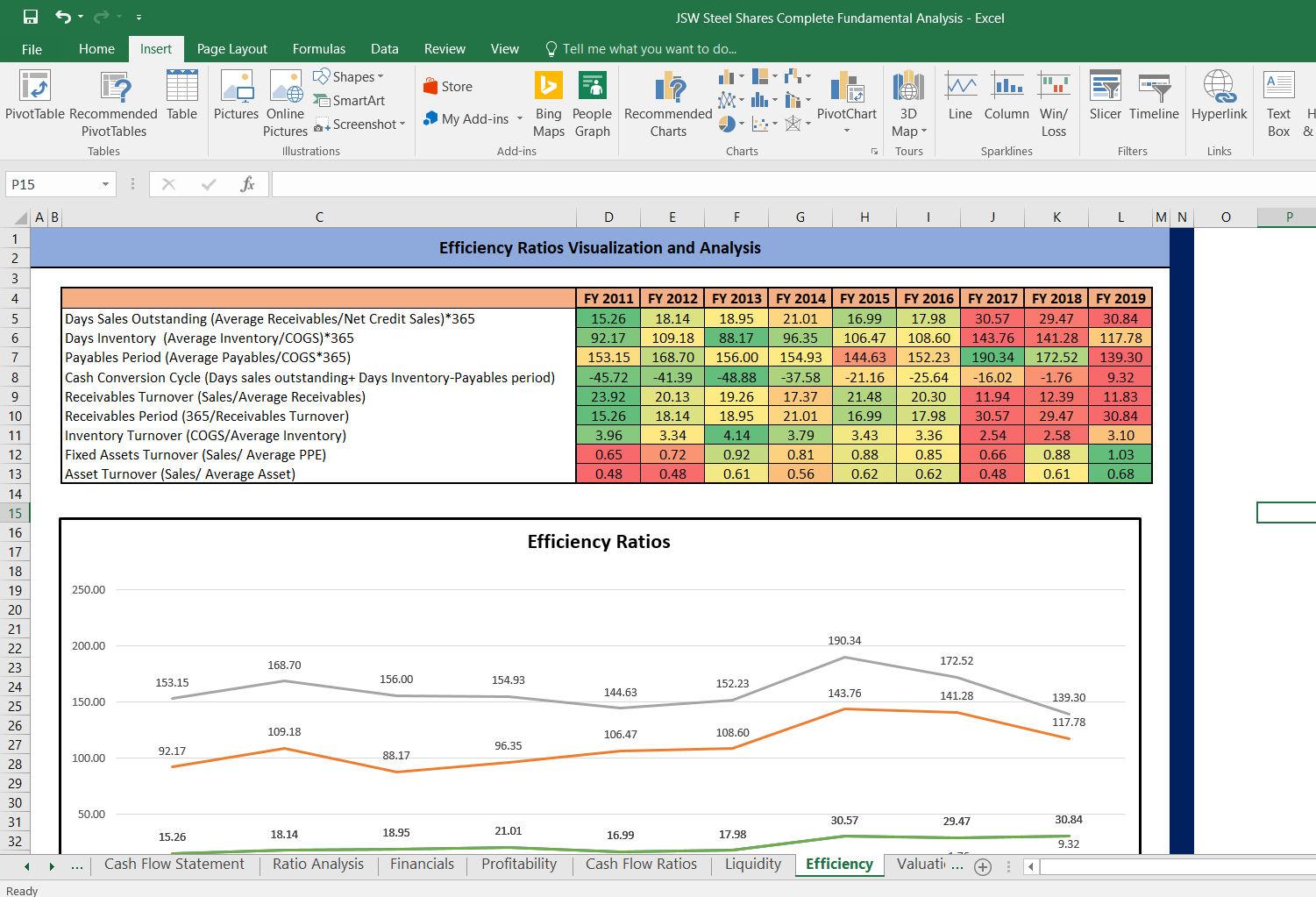Image resolution: width=1316 pixels, height=897 pixels.
Task: Select cell with value 190.34 in table
Action: point(992,358)
